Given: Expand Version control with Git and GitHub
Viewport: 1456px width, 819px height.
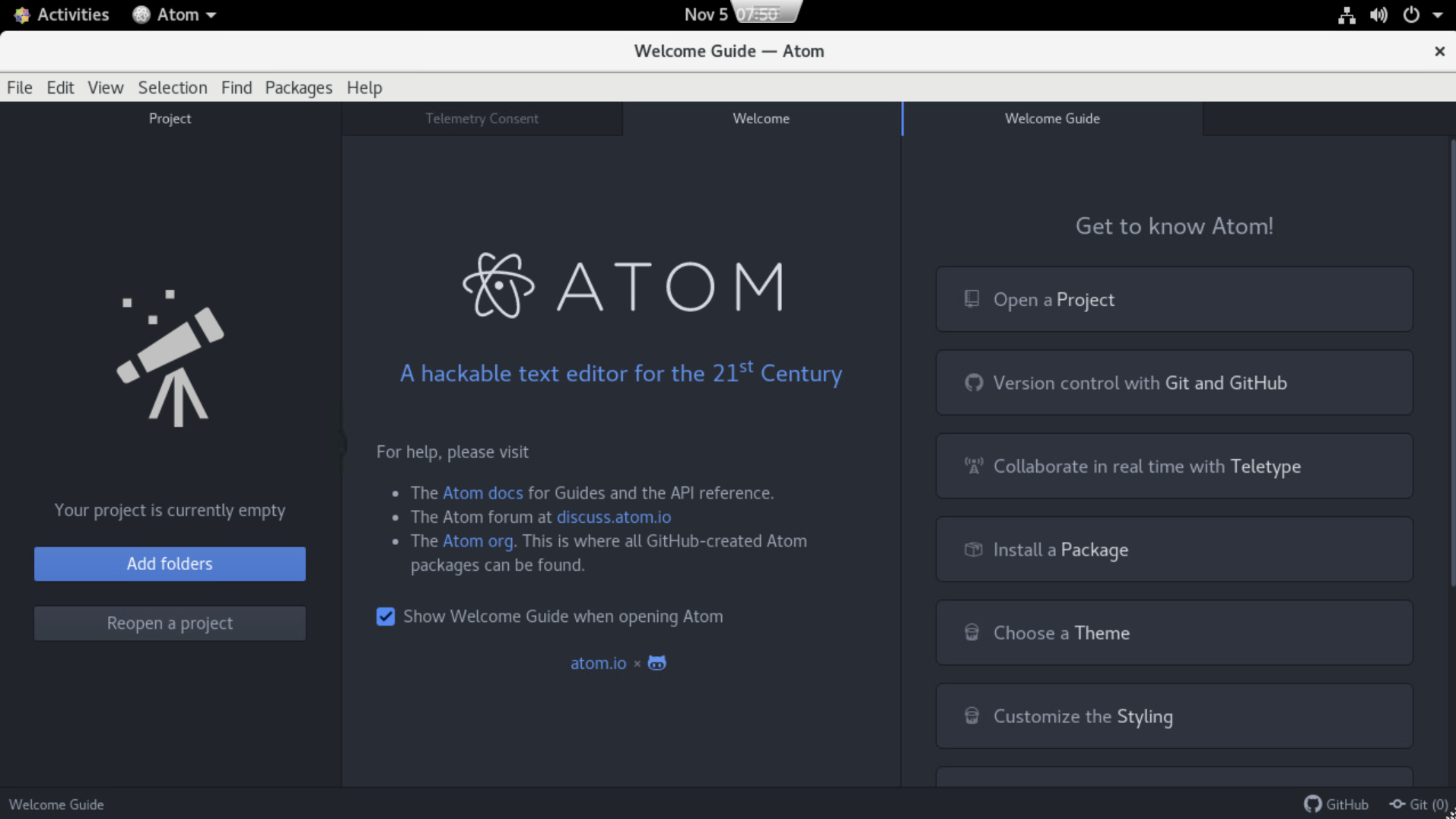Looking at the screenshot, I should point(1174,383).
